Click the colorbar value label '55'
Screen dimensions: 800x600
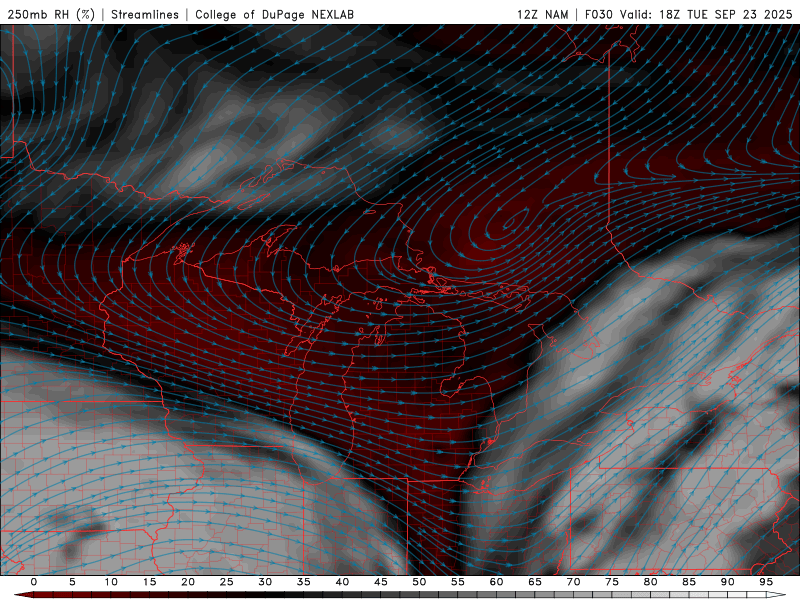click(x=458, y=582)
